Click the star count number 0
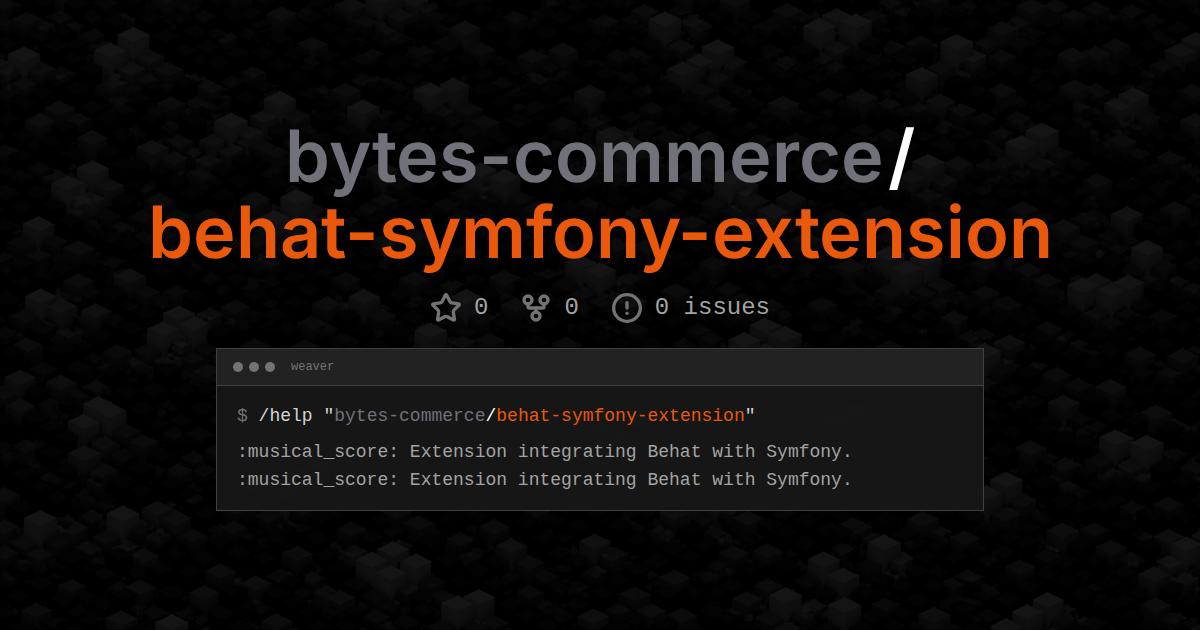 coord(481,307)
